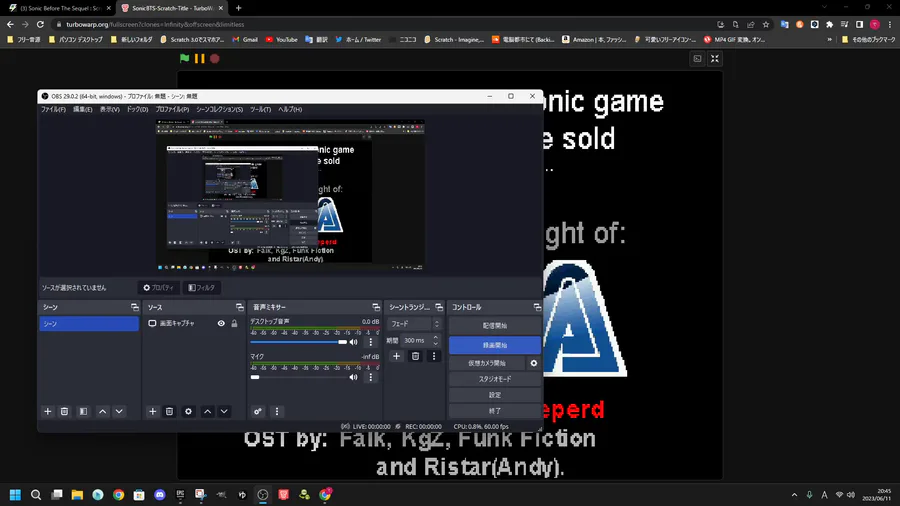
Task: Open the Profile menu in OBS
Action: coord(172,109)
